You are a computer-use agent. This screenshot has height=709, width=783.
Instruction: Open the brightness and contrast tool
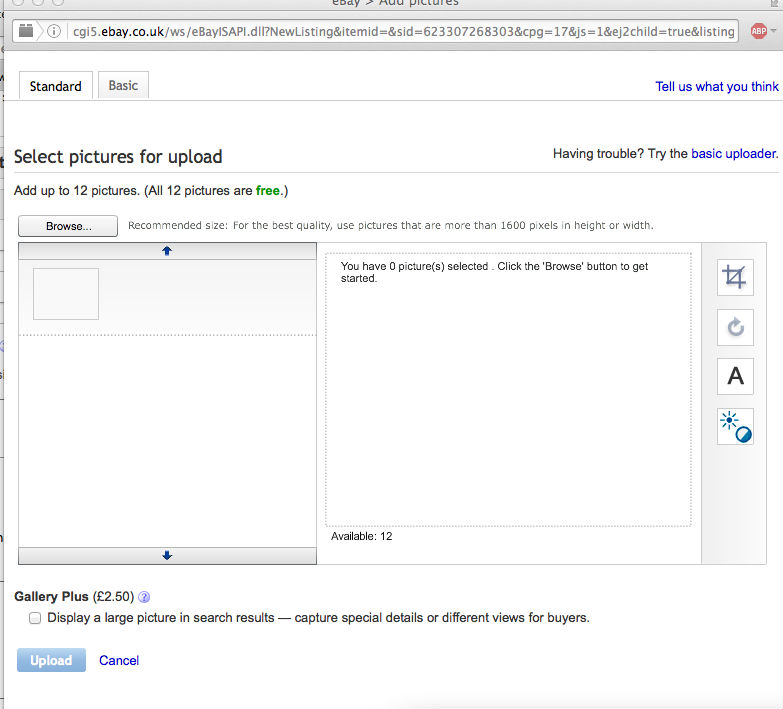coord(735,426)
